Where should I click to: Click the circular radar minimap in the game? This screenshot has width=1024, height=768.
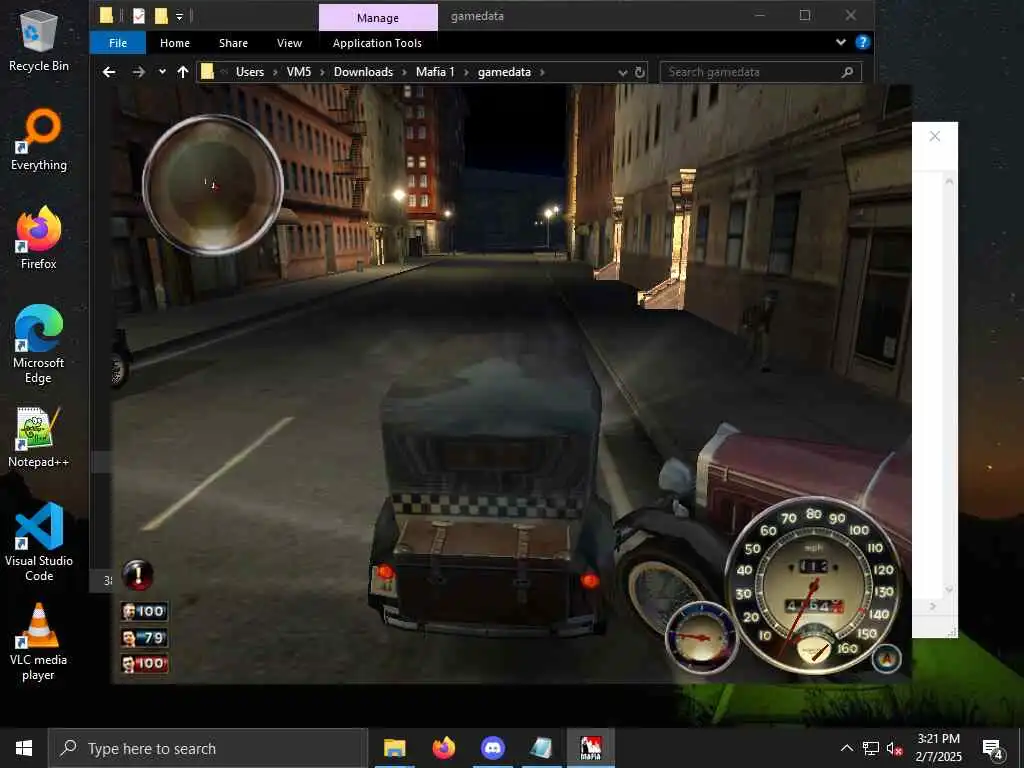(x=213, y=185)
